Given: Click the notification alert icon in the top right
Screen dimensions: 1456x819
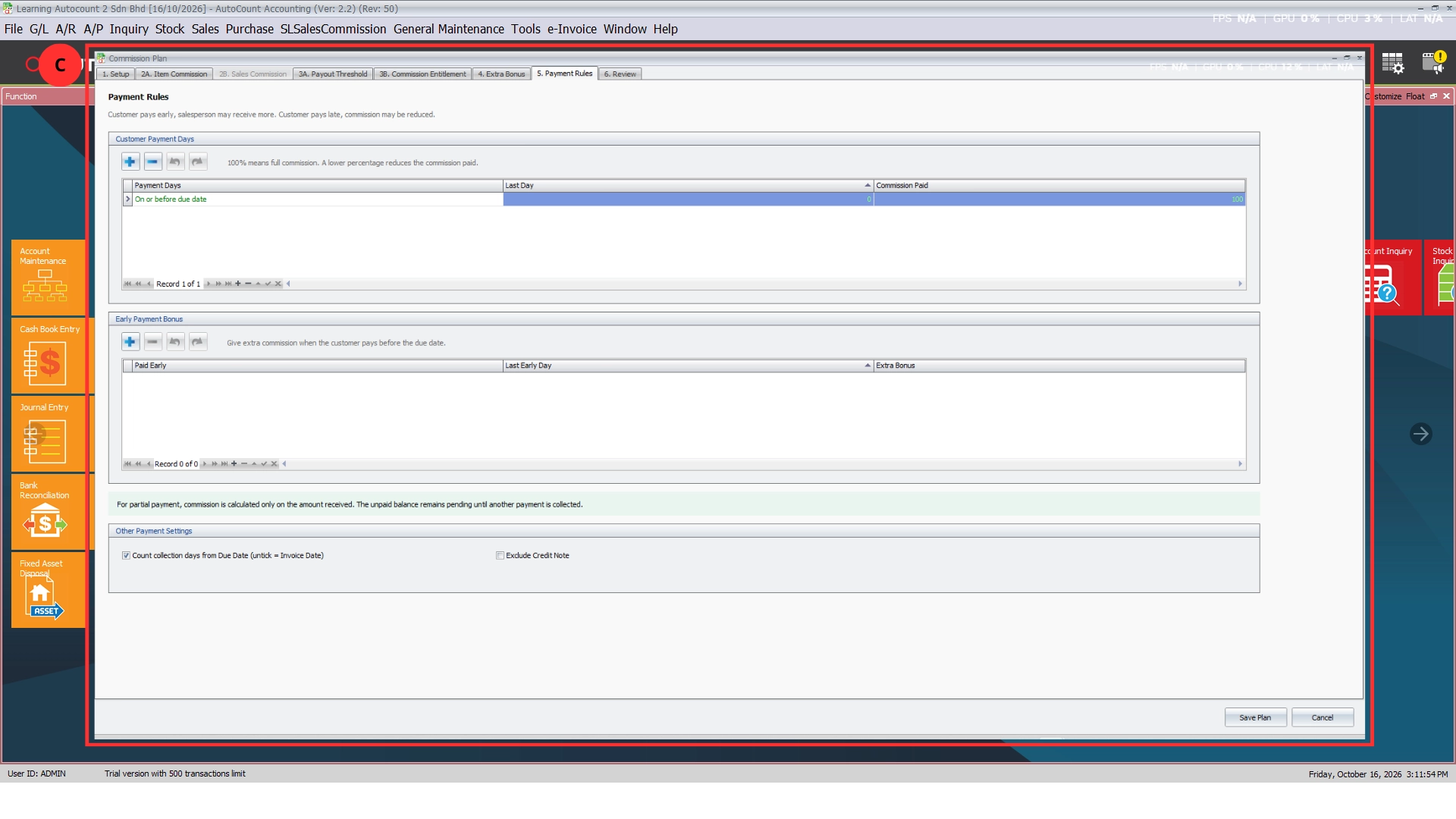Looking at the screenshot, I should [x=1433, y=62].
